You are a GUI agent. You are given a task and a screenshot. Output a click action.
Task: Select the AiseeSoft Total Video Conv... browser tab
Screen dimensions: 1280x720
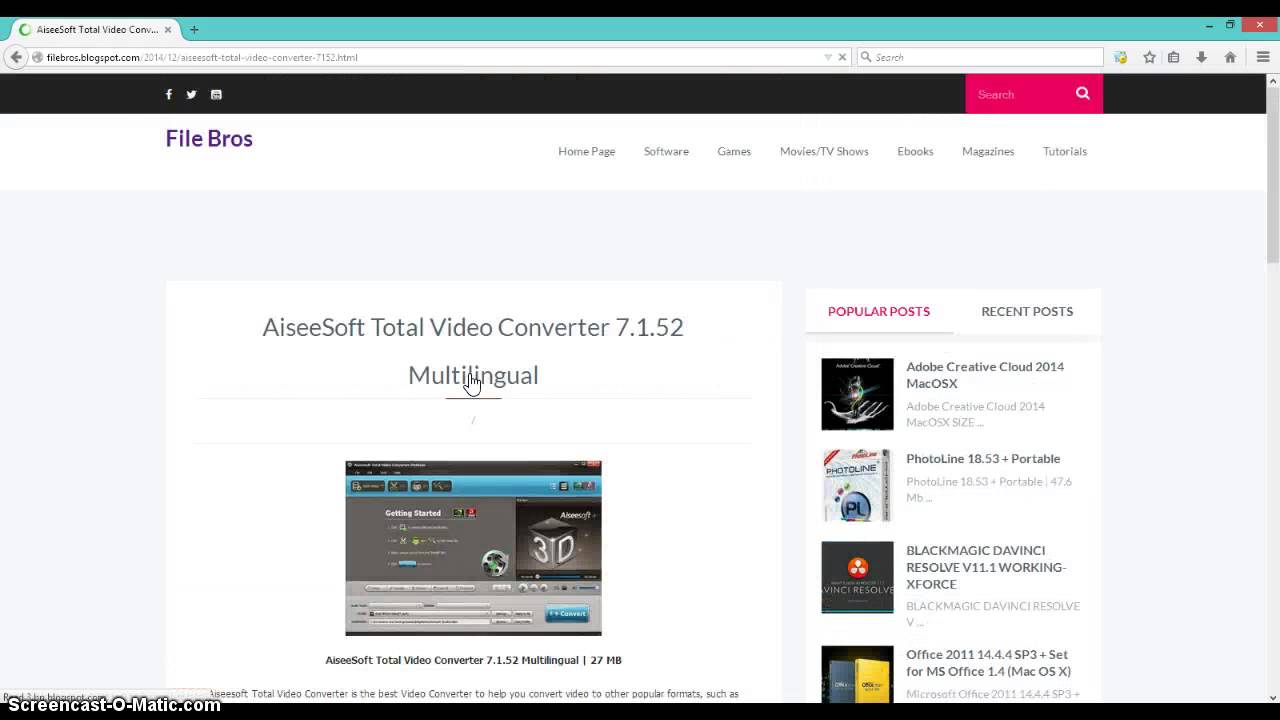[97, 29]
